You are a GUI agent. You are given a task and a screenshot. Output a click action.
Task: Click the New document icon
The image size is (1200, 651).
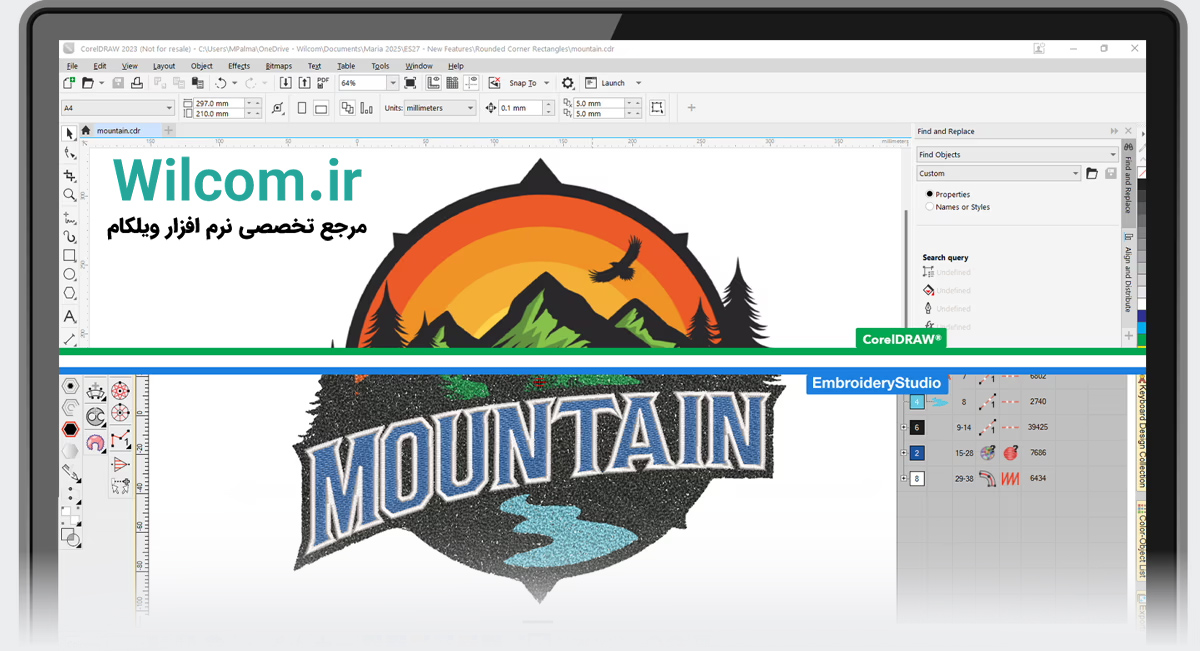69,83
